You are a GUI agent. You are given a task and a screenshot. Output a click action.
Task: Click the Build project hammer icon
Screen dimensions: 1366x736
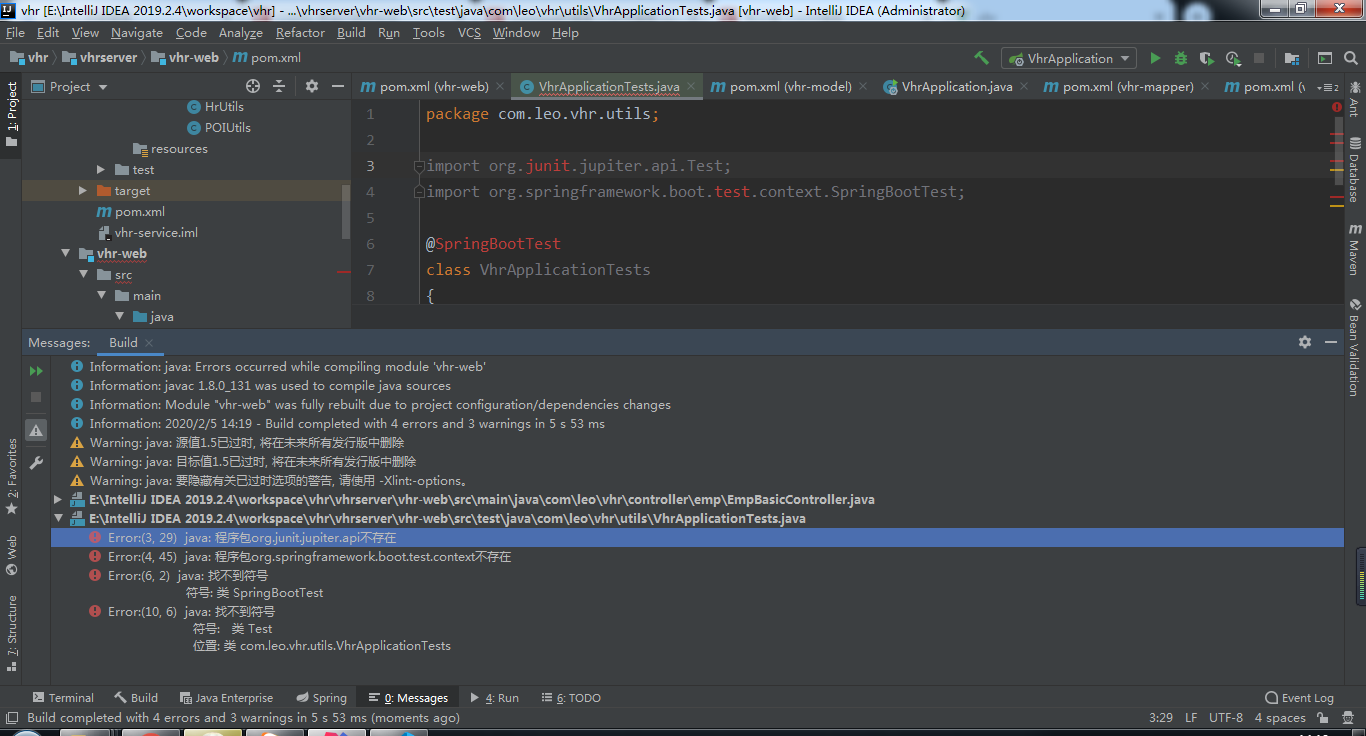[981, 58]
